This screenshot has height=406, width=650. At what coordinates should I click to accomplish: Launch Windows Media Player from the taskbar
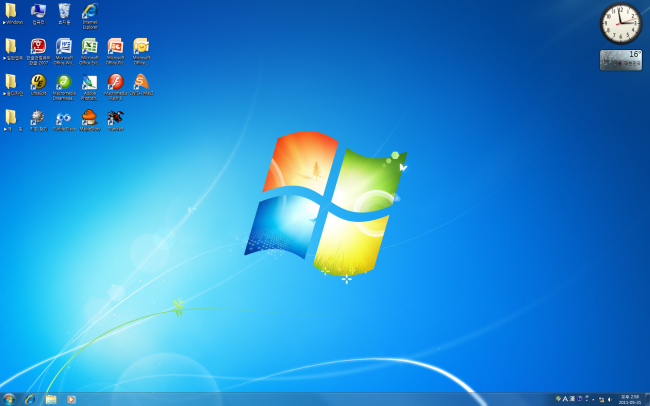pos(71,399)
